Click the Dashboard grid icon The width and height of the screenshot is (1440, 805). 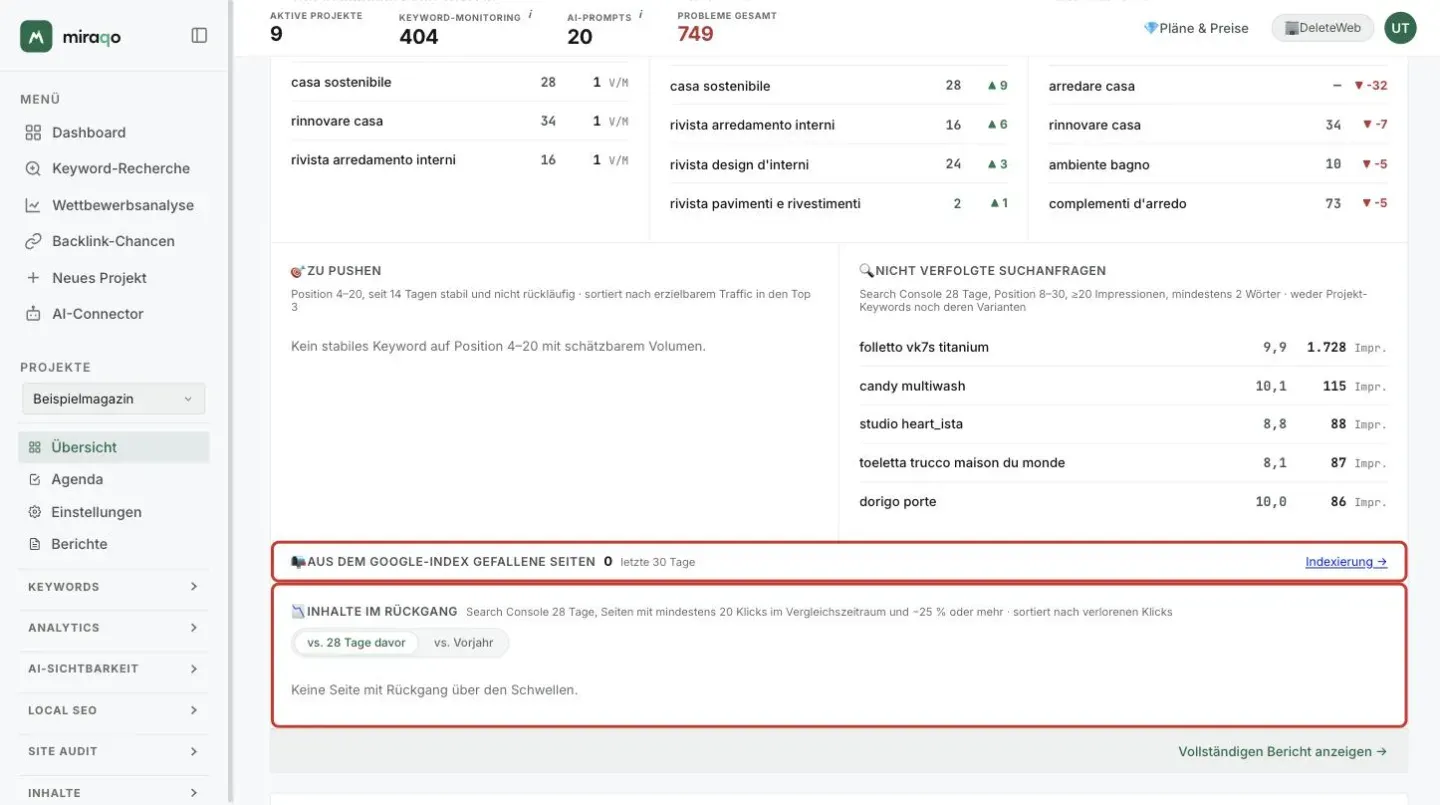(x=33, y=132)
